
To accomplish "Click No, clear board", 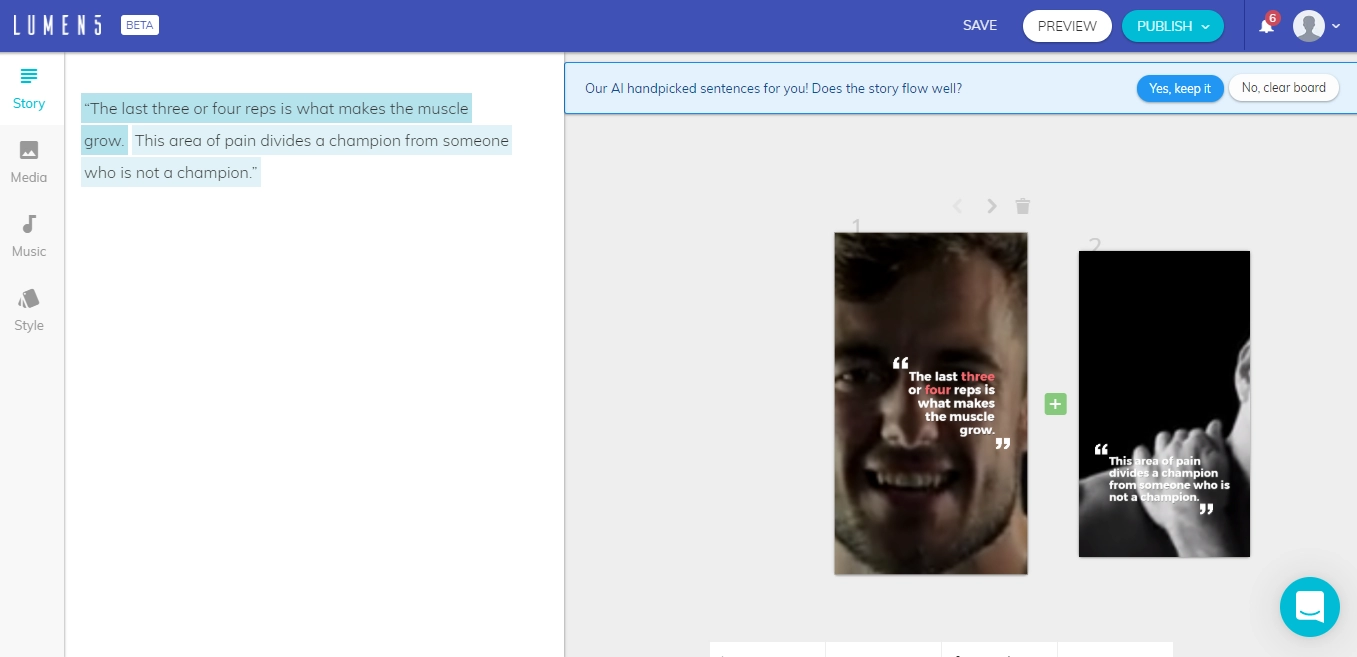I will point(1283,88).
